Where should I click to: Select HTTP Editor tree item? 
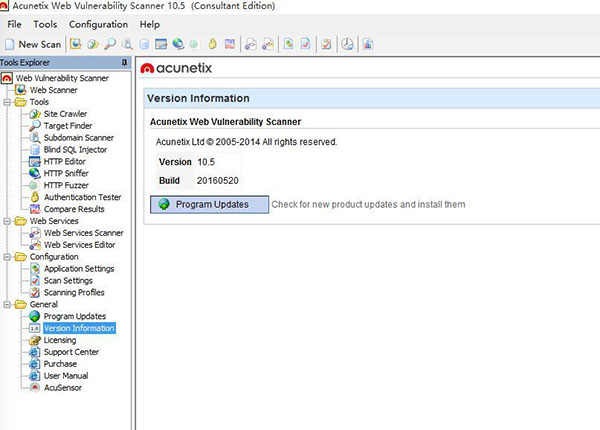tap(65, 161)
